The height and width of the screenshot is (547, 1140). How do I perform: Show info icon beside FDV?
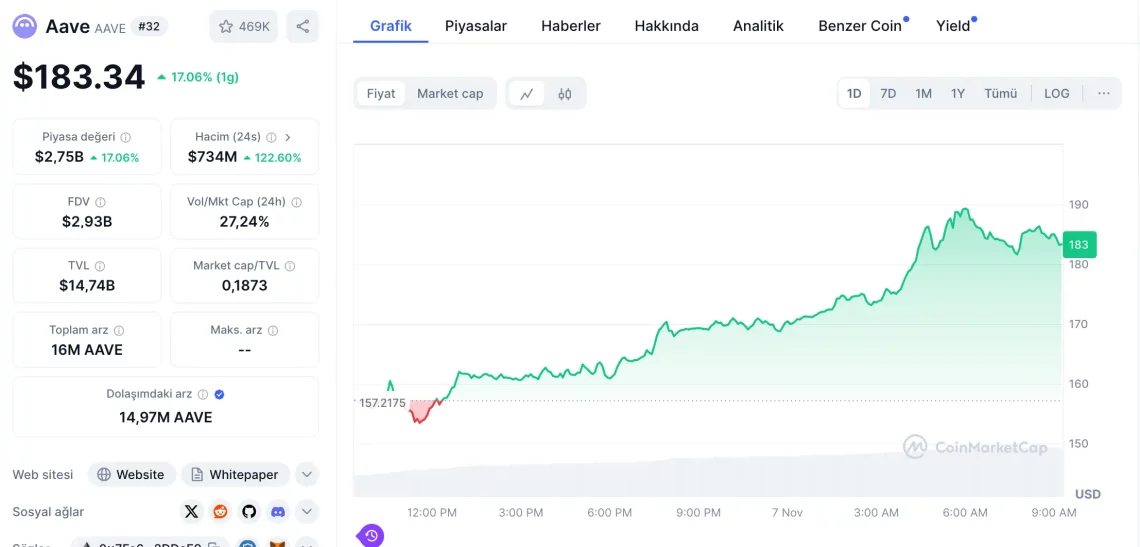[x=100, y=201]
